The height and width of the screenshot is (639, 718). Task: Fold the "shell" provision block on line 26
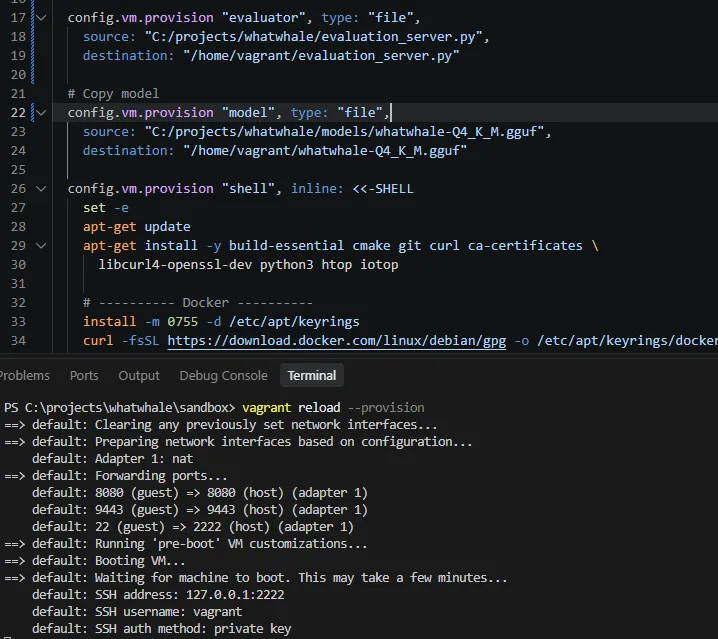[x=41, y=189]
